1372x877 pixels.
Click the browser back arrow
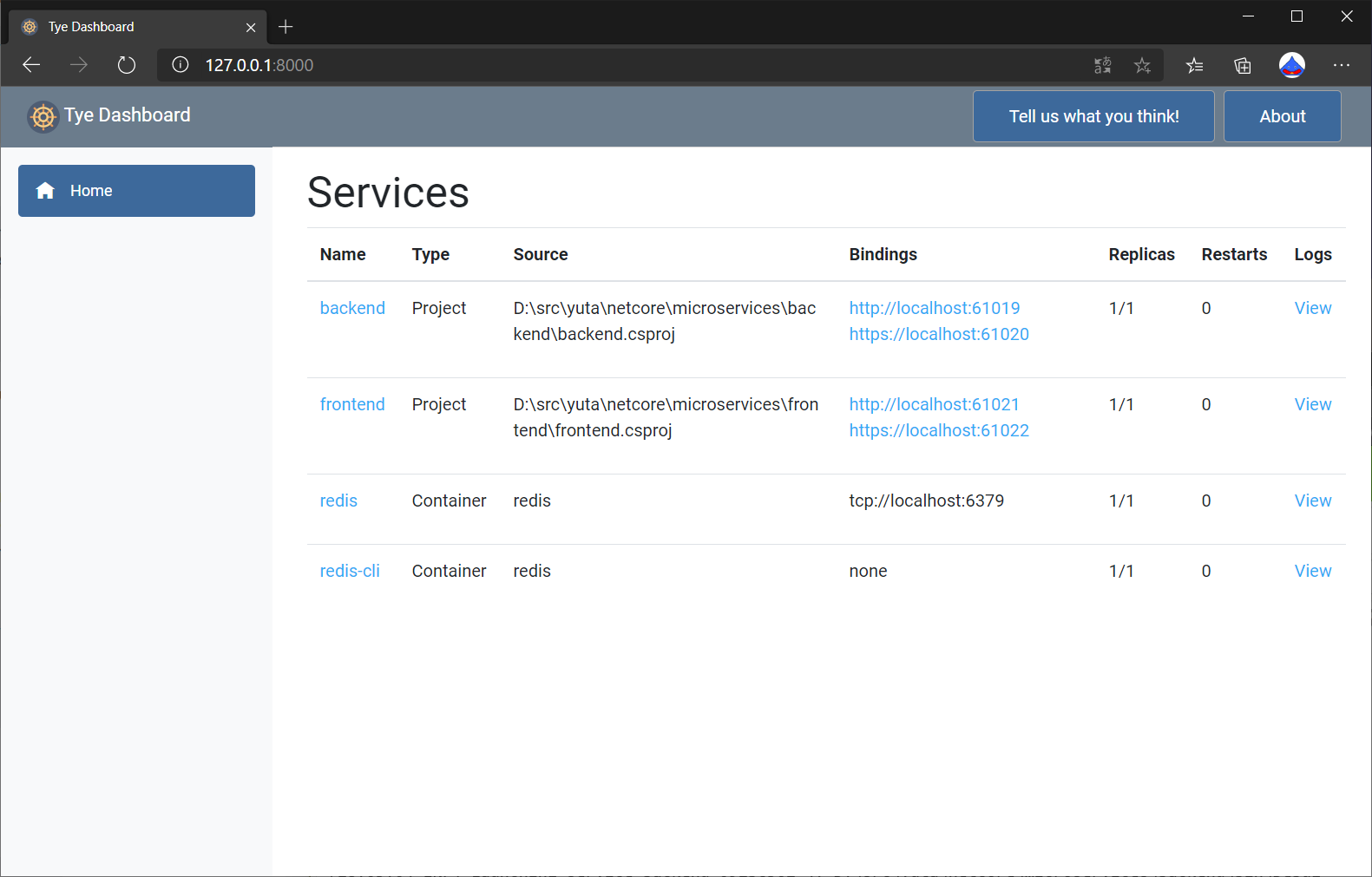32,65
